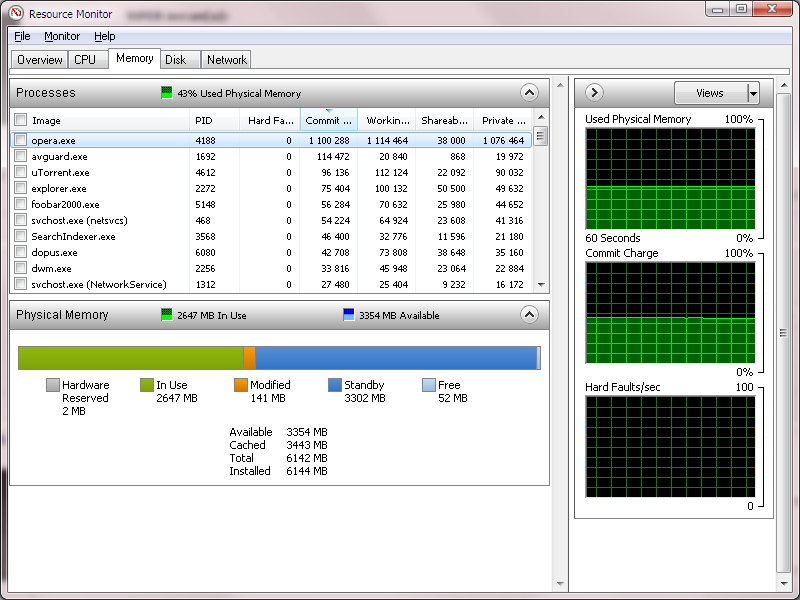Click the Commit Charge graph
The image size is (800, 600).
pyautogui.click(x=670, y=313)
